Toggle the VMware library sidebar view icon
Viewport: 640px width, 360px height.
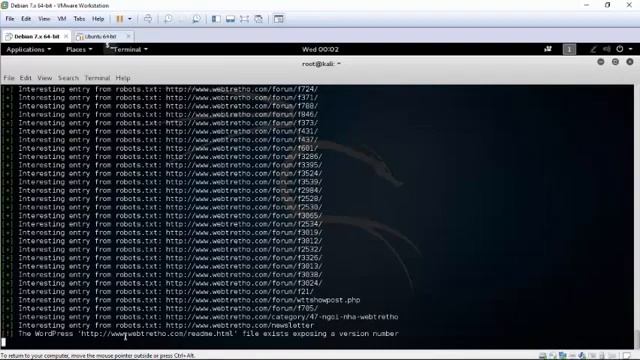pyautogui.click(x=216, y=19)
